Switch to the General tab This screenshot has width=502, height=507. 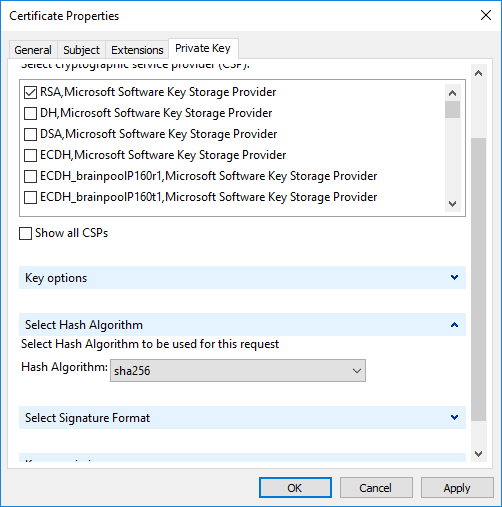click(x=33, y=50)
